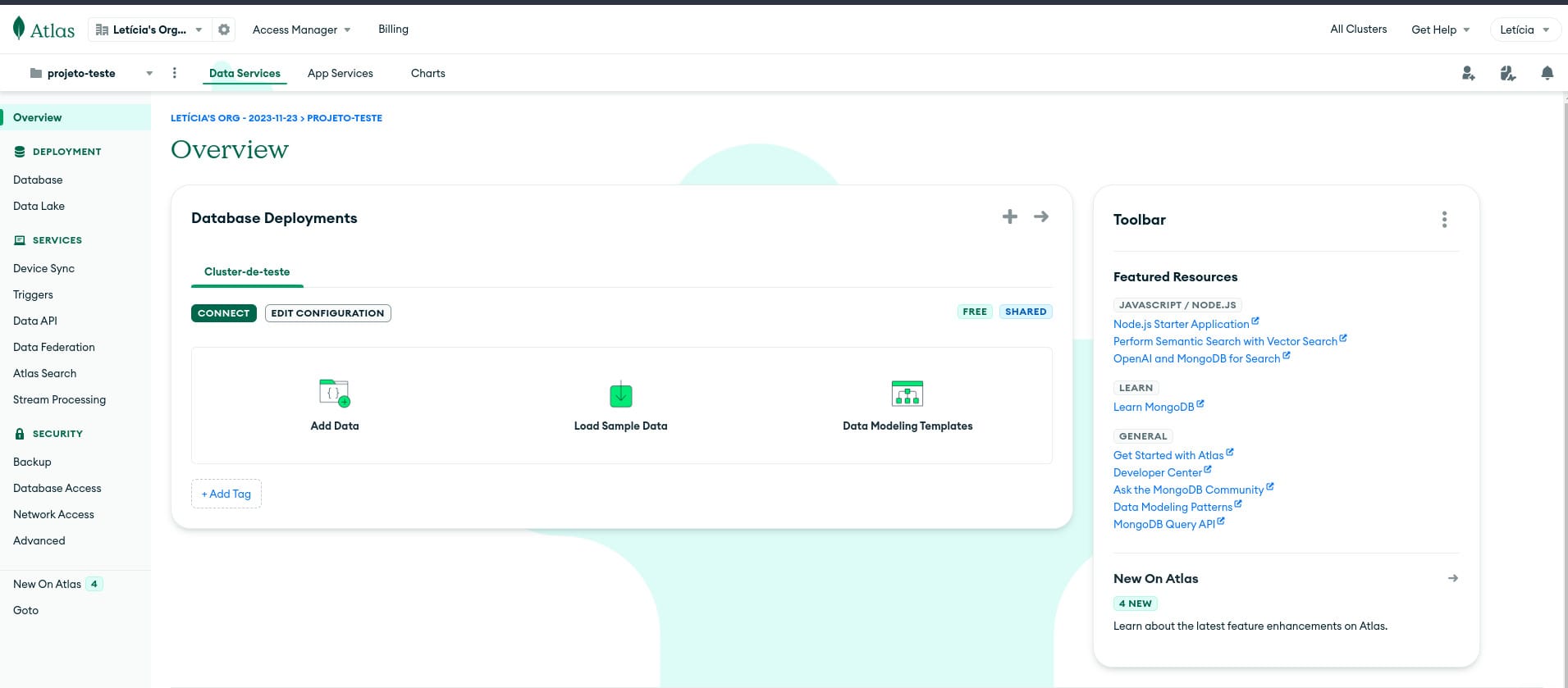Click Services section monitor icon
Screen dimensions: 1568x688
coord(20,240)
